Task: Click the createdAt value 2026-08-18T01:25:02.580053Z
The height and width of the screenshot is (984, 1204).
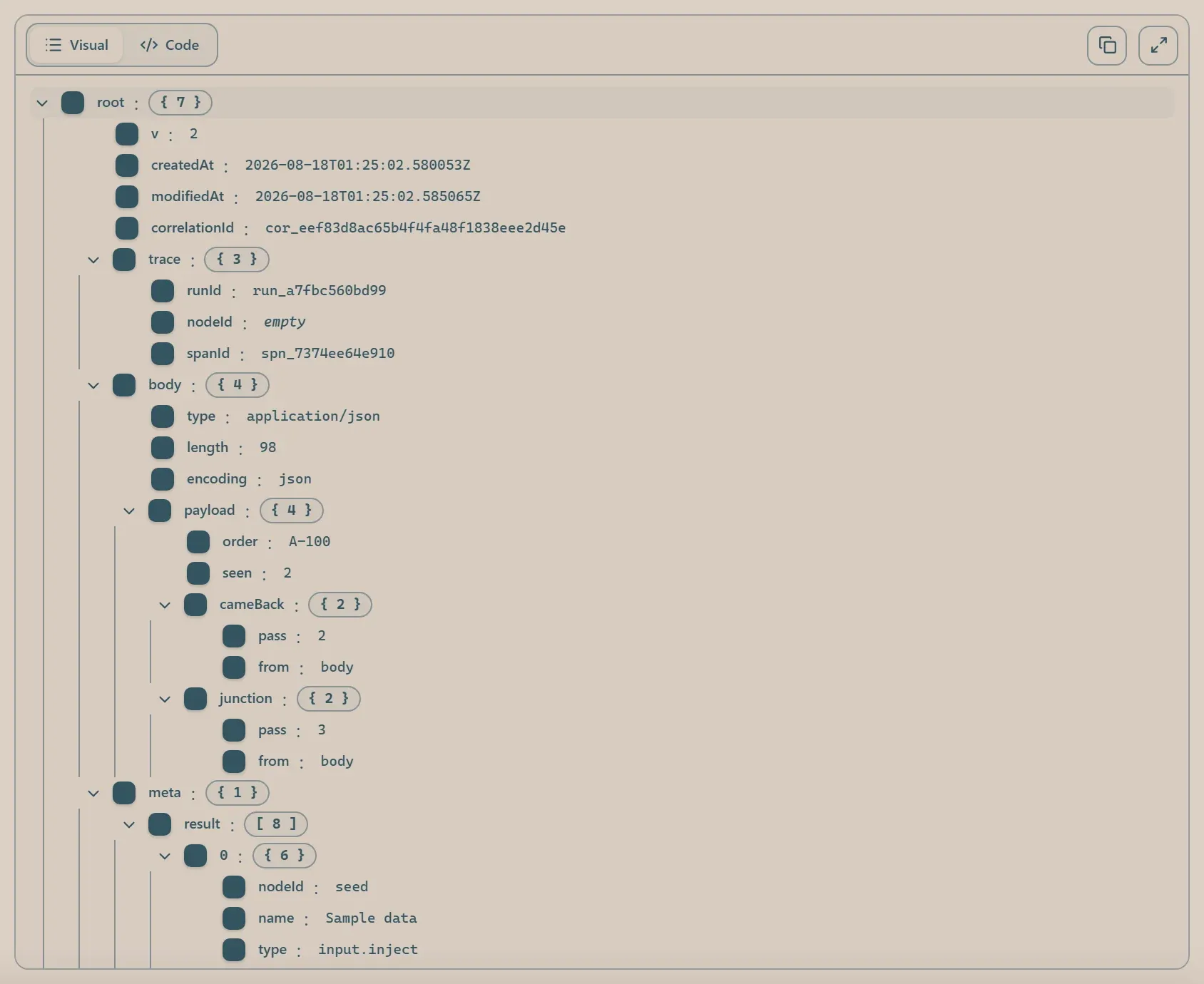Action: 357,165
